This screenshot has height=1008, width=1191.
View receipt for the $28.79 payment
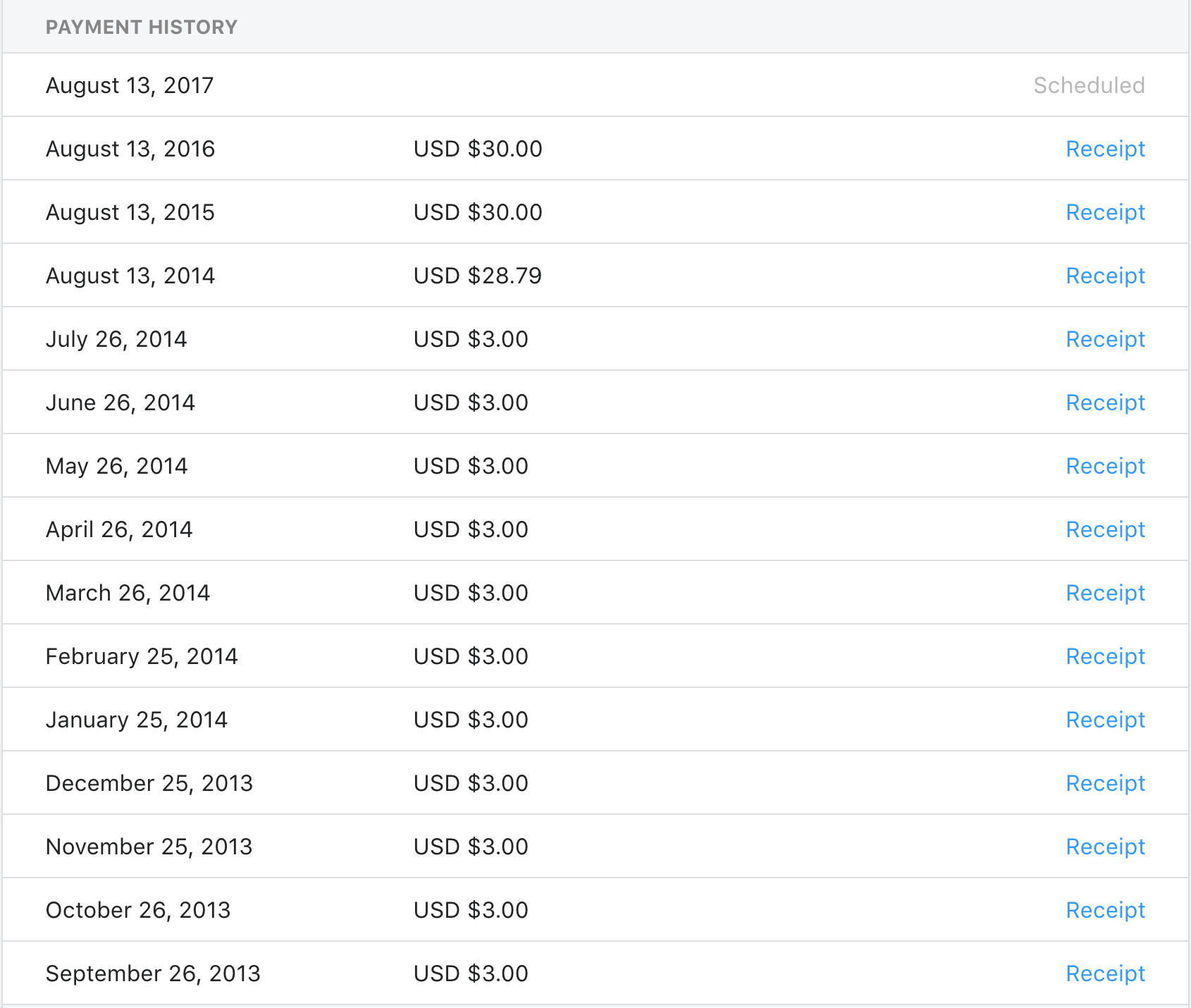(1105, 276)
